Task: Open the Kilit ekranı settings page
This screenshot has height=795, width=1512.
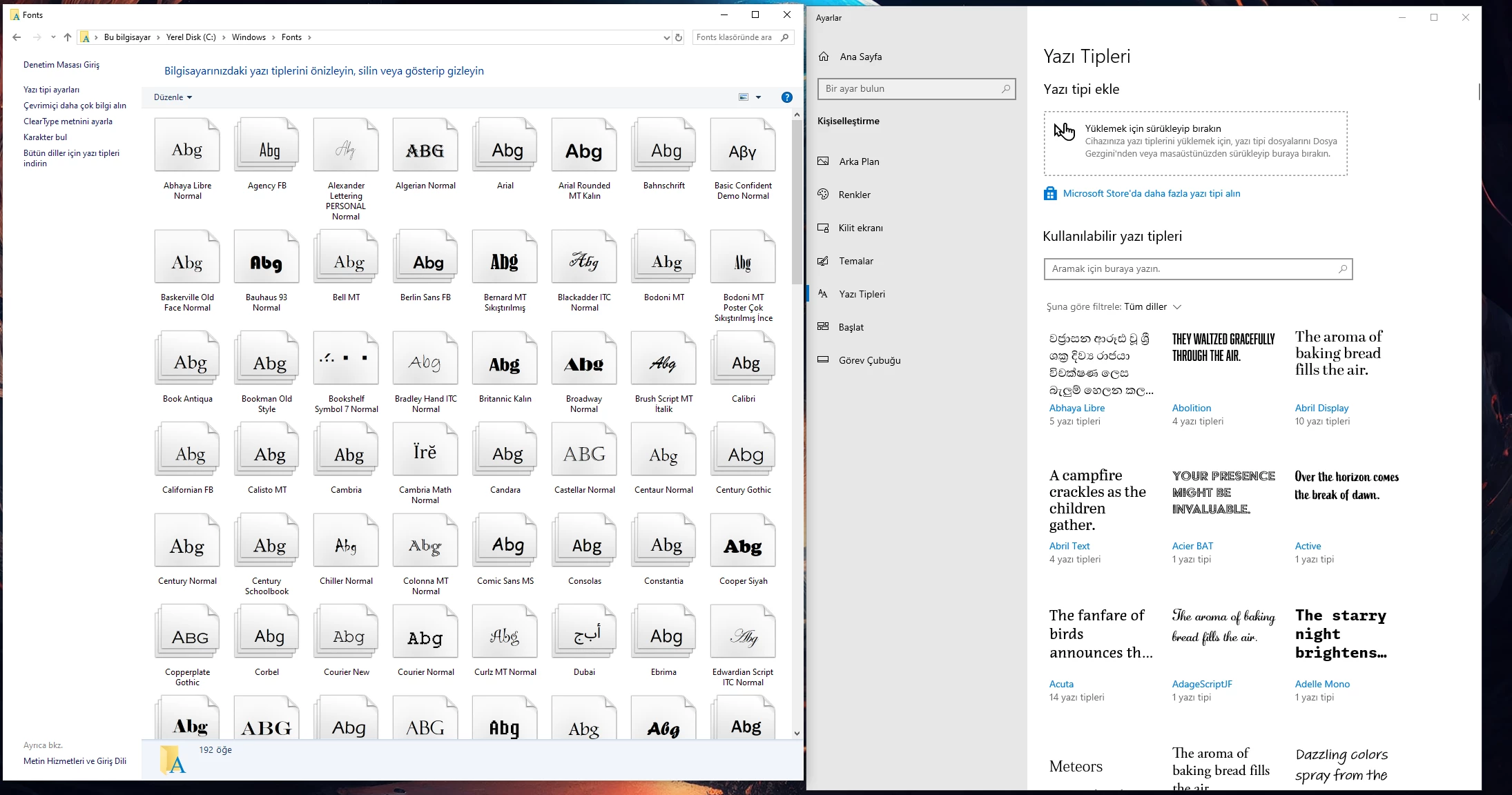Action: pos(860,228)
